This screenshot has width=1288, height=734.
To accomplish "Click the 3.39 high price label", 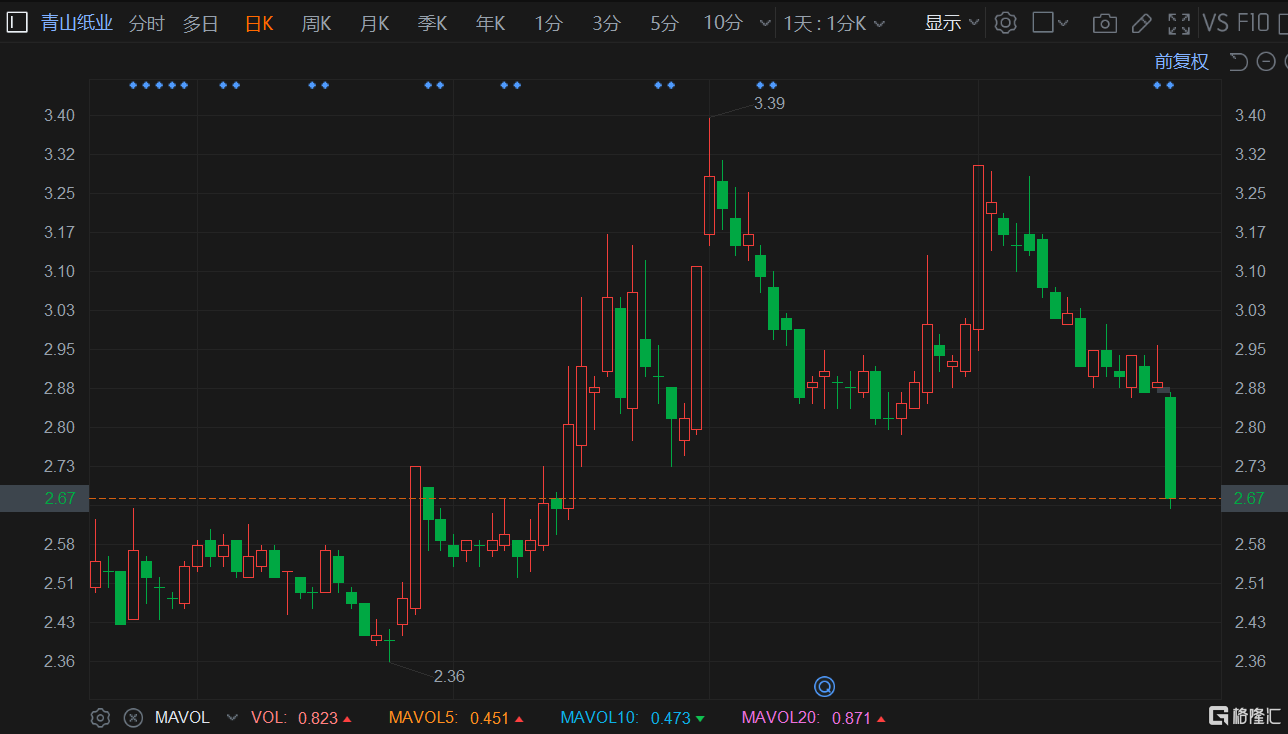I will (x=769, y=103).
